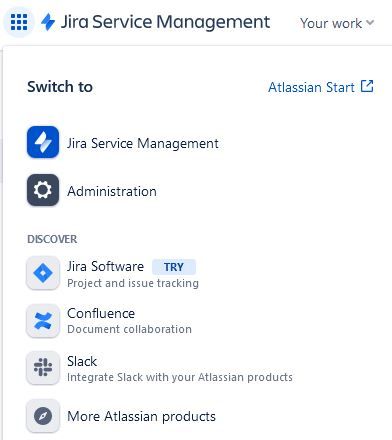Click the Jira Service Management header title
Viewport: 392px width, 440px height.
pos(165,22)
